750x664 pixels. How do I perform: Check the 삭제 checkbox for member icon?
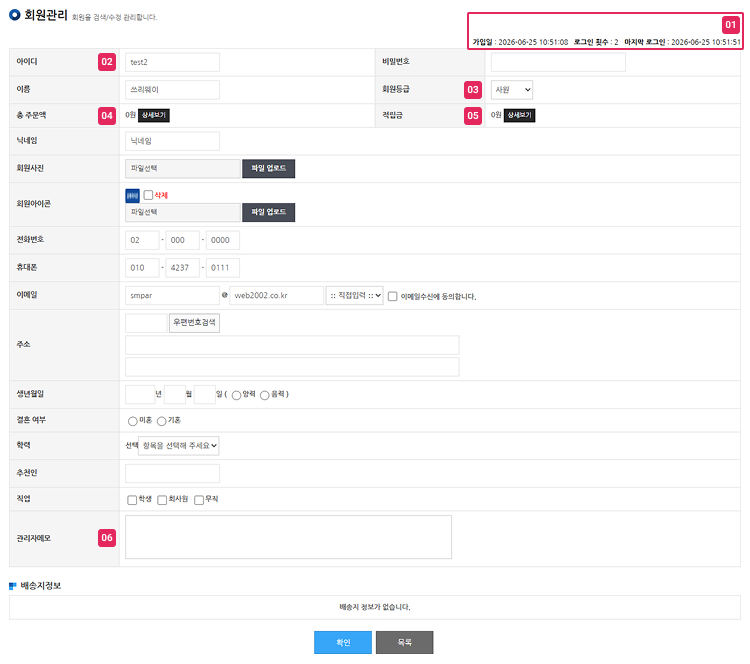[x=148, y=195]
